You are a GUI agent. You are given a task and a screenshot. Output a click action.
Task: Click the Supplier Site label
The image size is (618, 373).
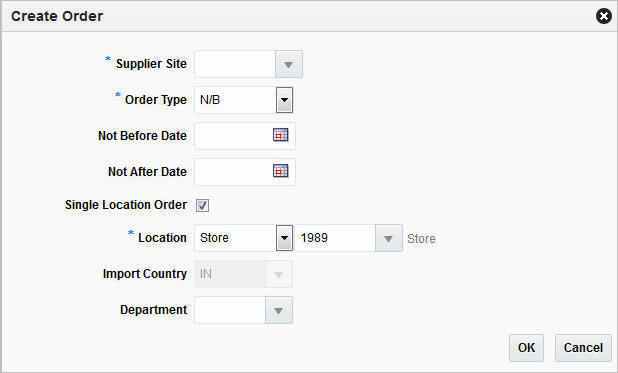151,64
